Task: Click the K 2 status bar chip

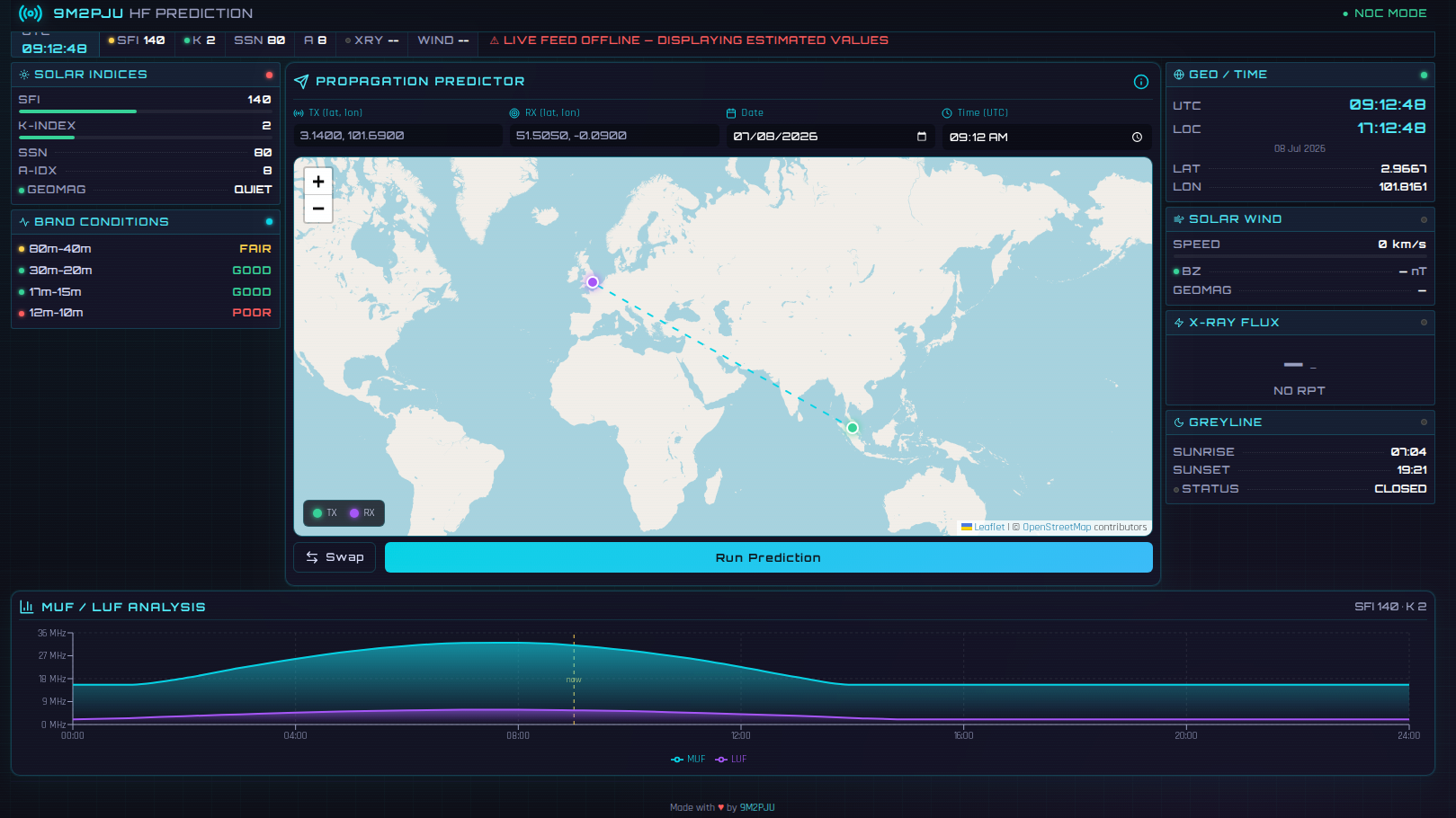Action: 200,40
